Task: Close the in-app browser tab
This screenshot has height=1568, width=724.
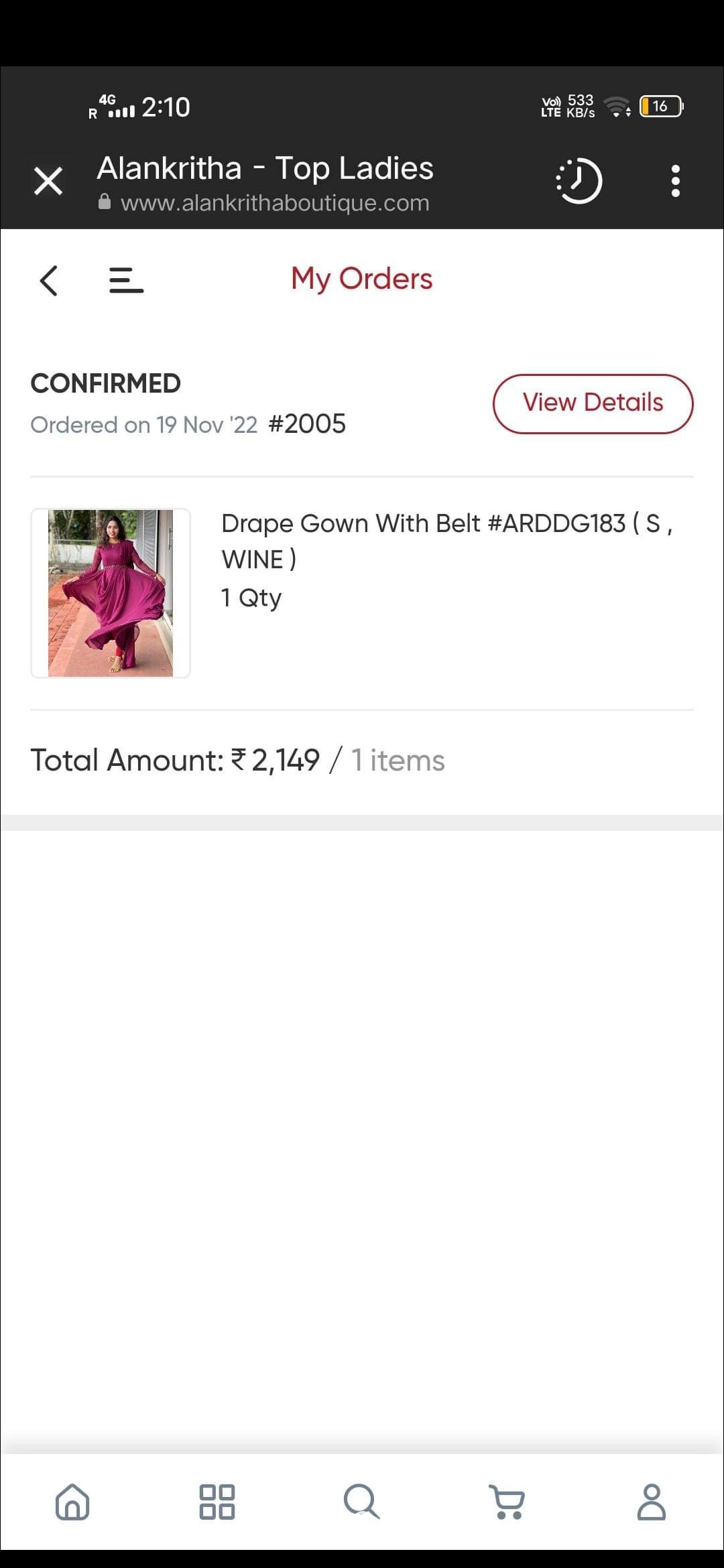Action: coord(48,181)
